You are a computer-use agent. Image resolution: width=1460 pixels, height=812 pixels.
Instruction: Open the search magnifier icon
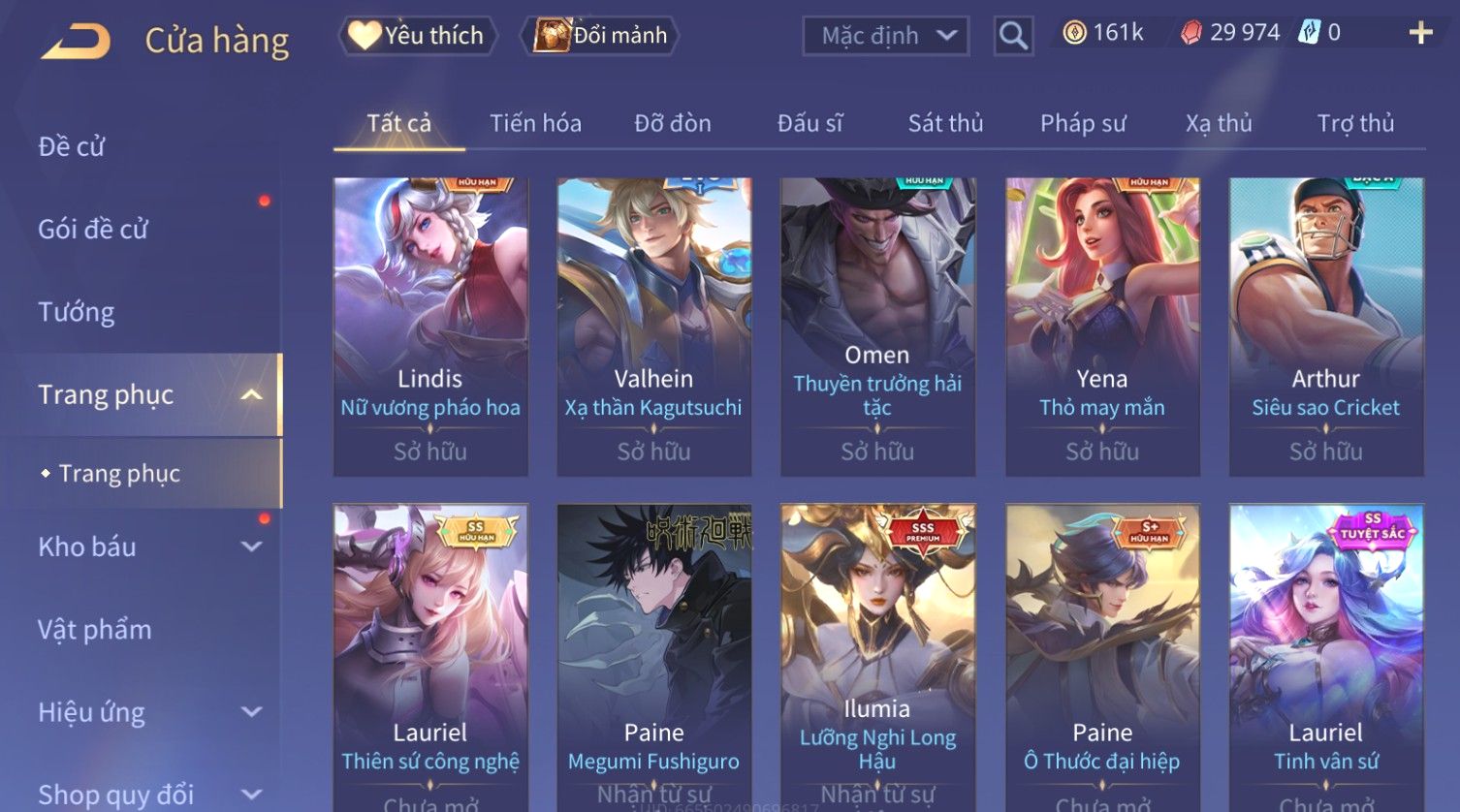click(1013, 36)
